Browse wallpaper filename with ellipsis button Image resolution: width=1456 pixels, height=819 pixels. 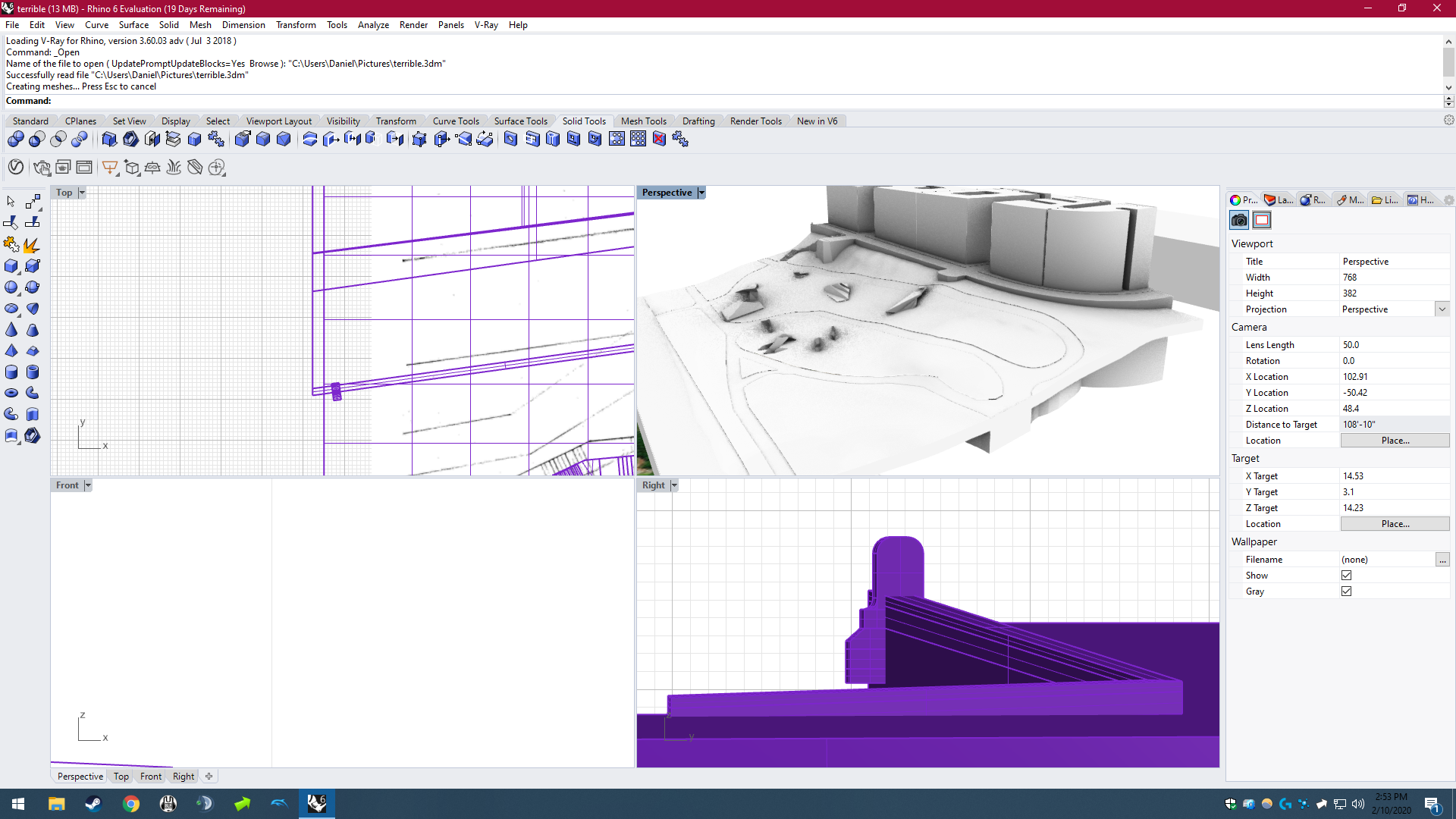click(x=1442, y=560)
